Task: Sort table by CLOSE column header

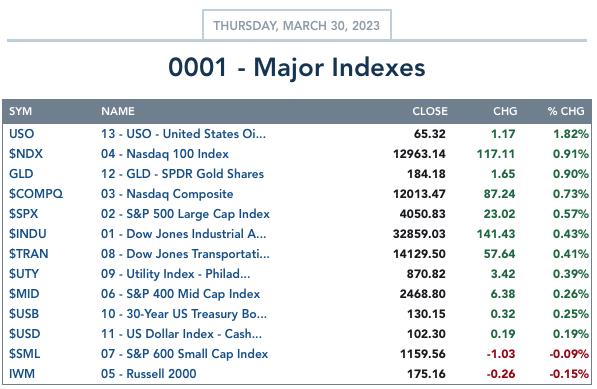Action: tap(430, 111)
